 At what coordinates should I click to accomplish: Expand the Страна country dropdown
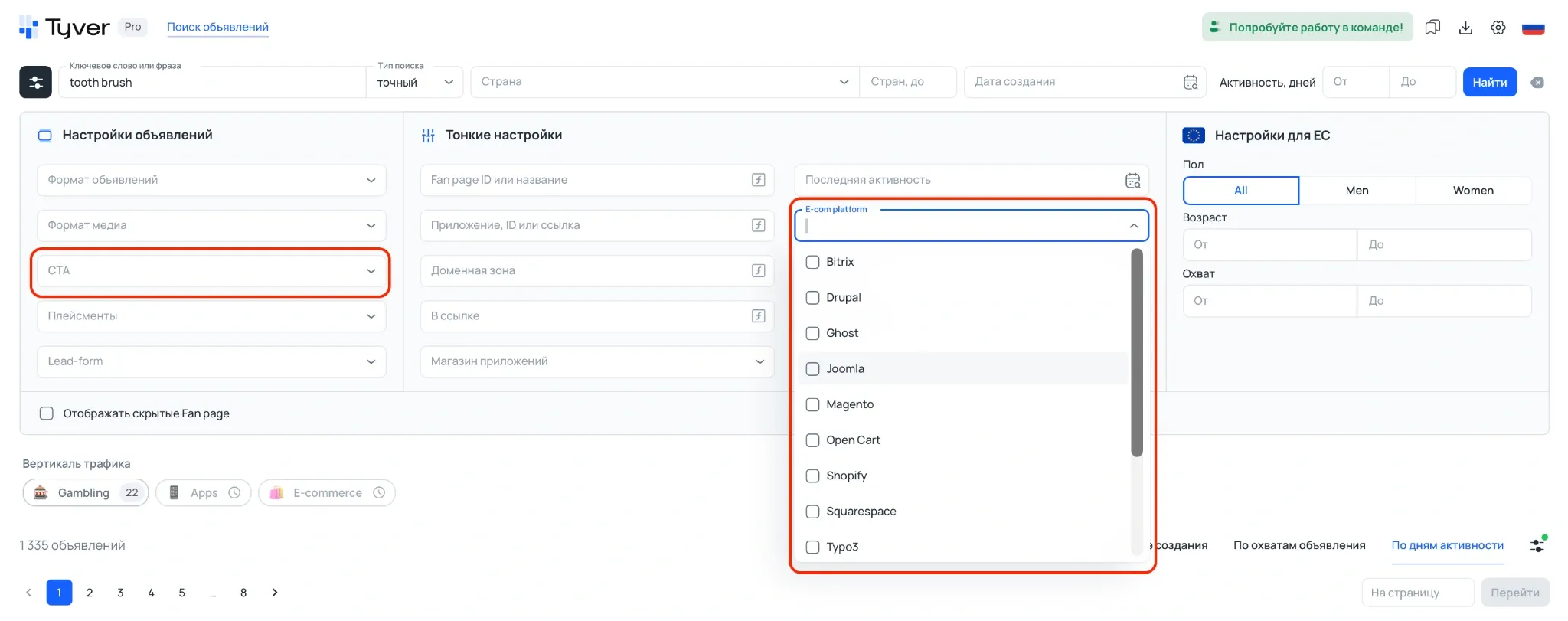pos(665,82)
